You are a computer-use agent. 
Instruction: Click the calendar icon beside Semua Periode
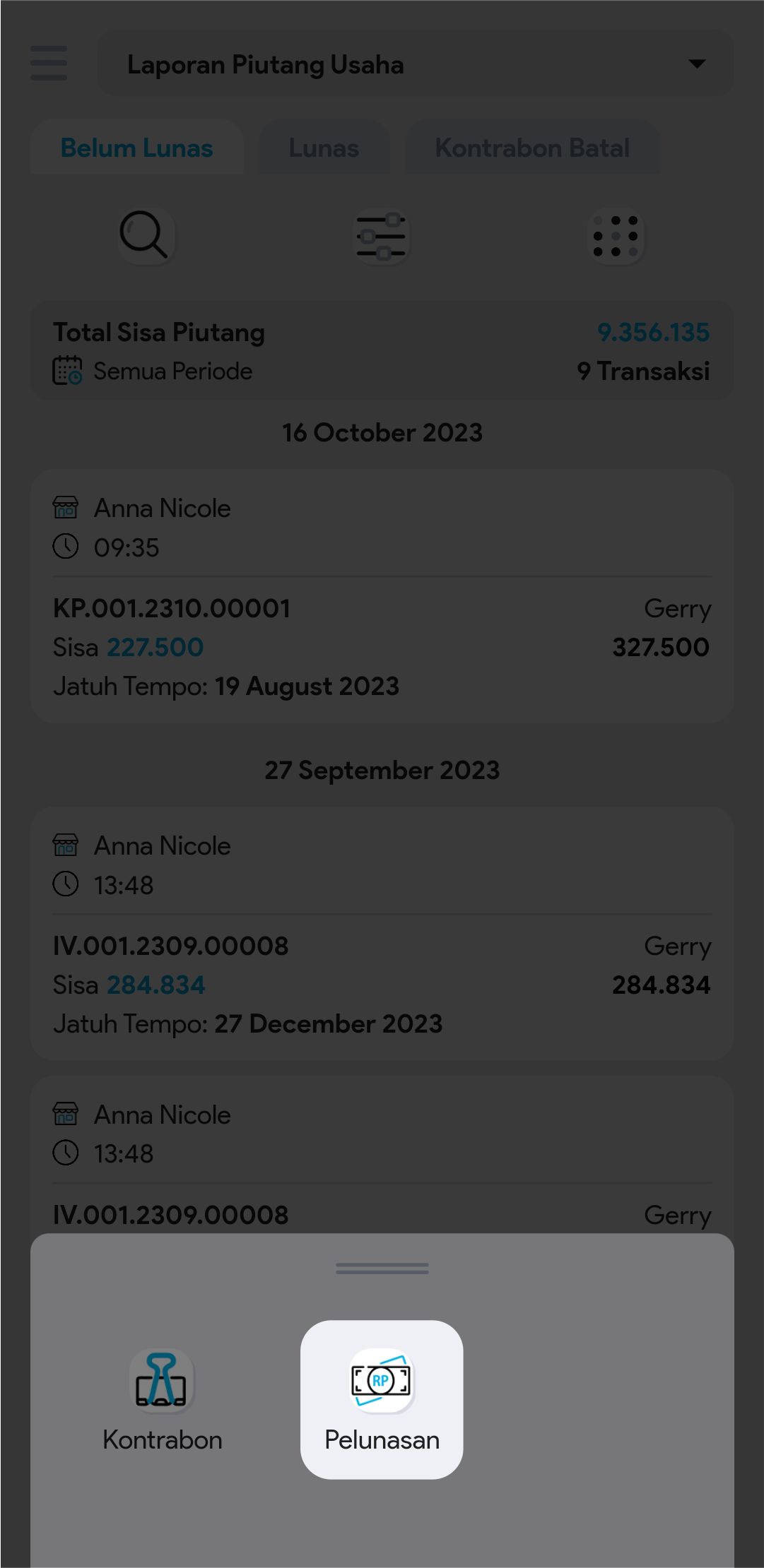[67, 371]
